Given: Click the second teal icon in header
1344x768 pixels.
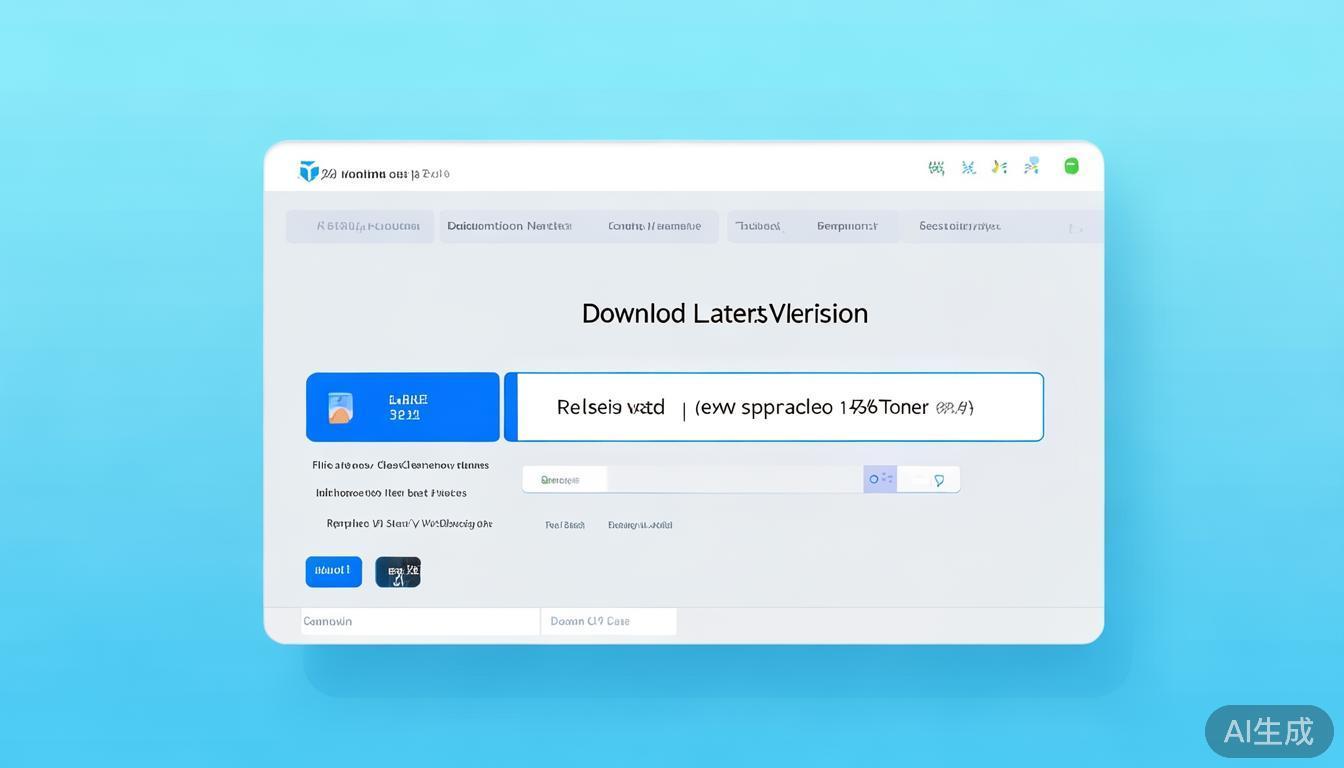Looking at the screenshot, I should [968, 168].
